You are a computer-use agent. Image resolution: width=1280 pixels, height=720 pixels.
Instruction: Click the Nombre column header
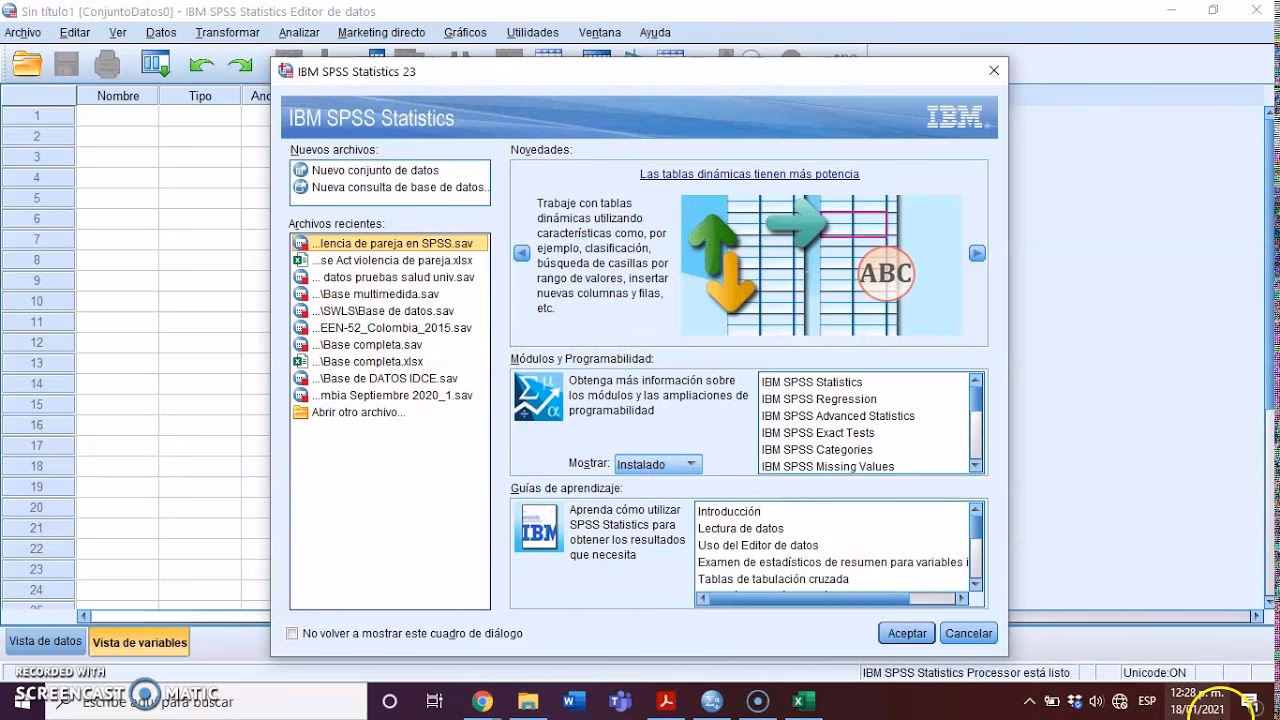[x=118, y=96]
